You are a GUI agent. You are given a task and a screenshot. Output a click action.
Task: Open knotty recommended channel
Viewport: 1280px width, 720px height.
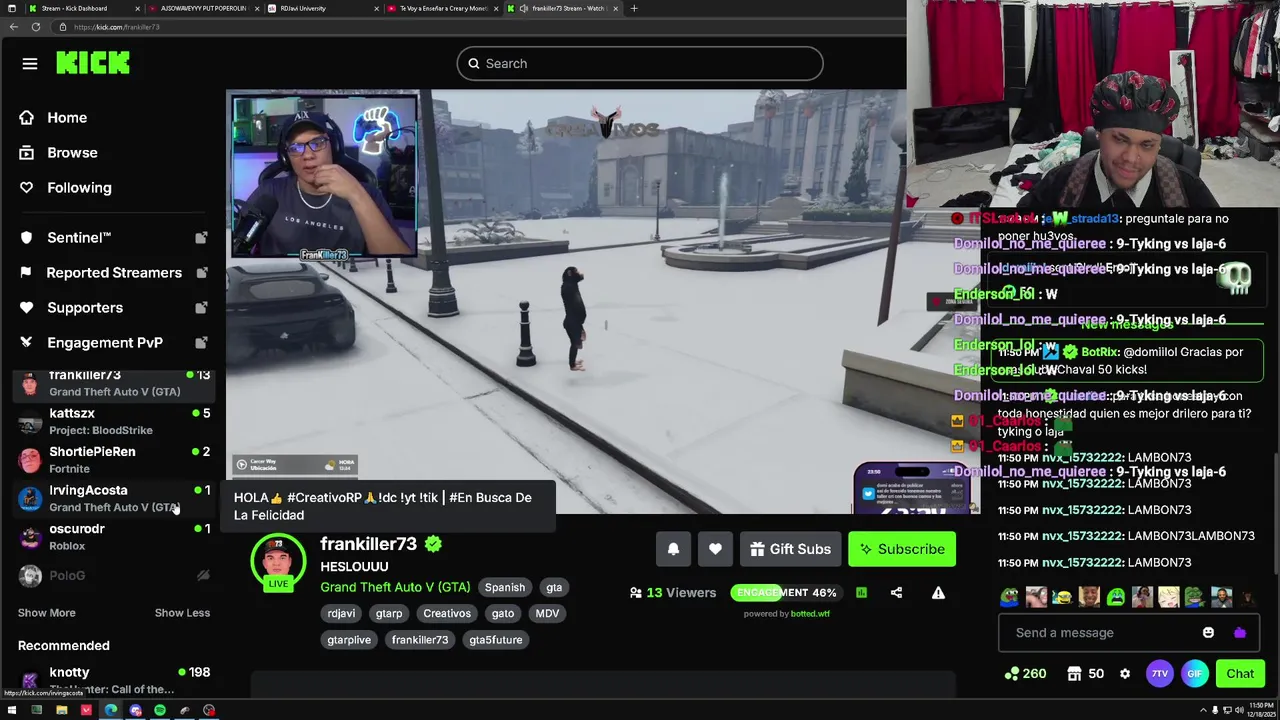113,680
